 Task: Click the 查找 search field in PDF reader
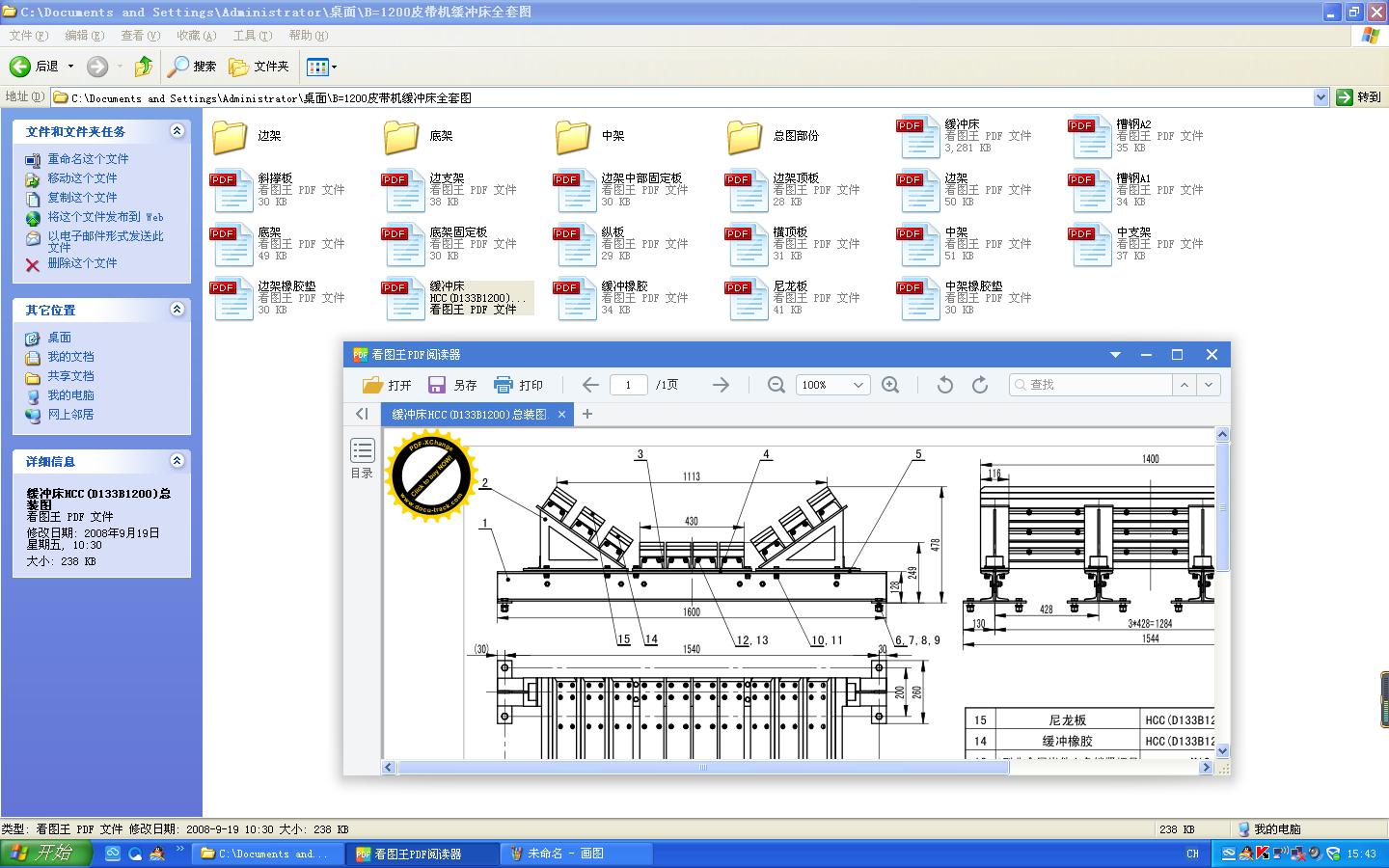(1090, 385)
